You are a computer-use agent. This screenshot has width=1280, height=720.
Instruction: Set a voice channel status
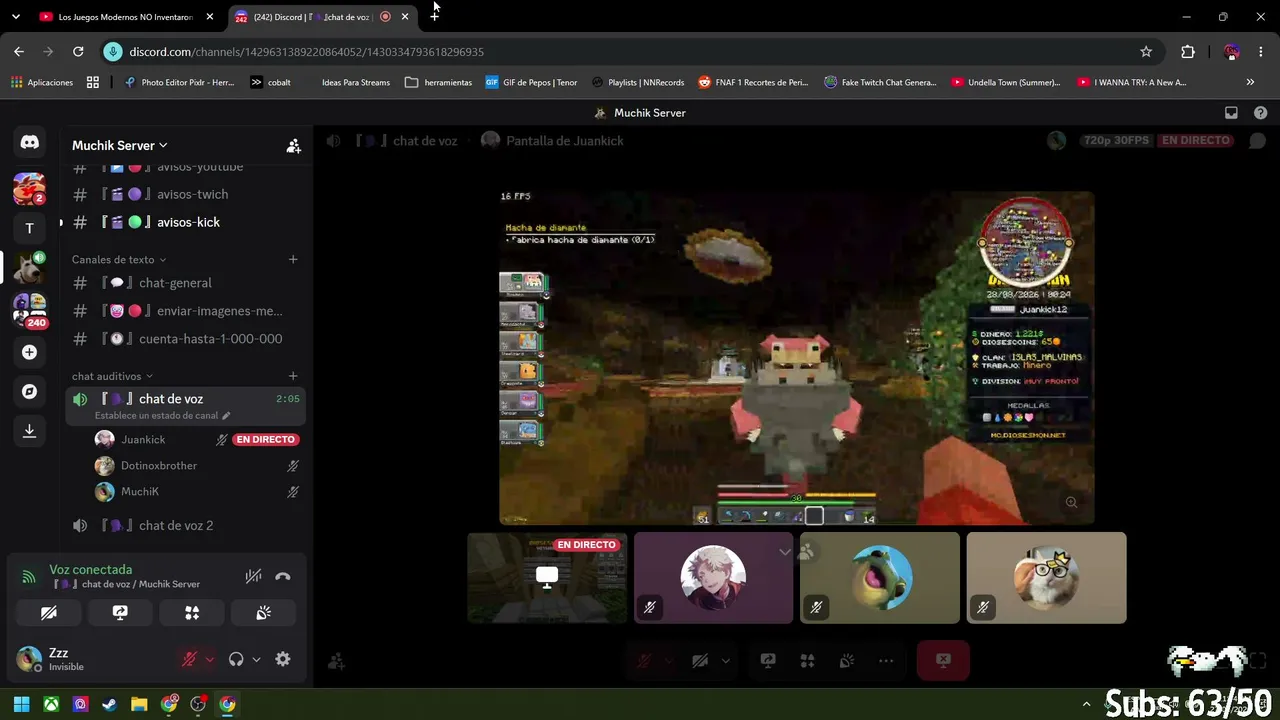(x=162, y=416)
